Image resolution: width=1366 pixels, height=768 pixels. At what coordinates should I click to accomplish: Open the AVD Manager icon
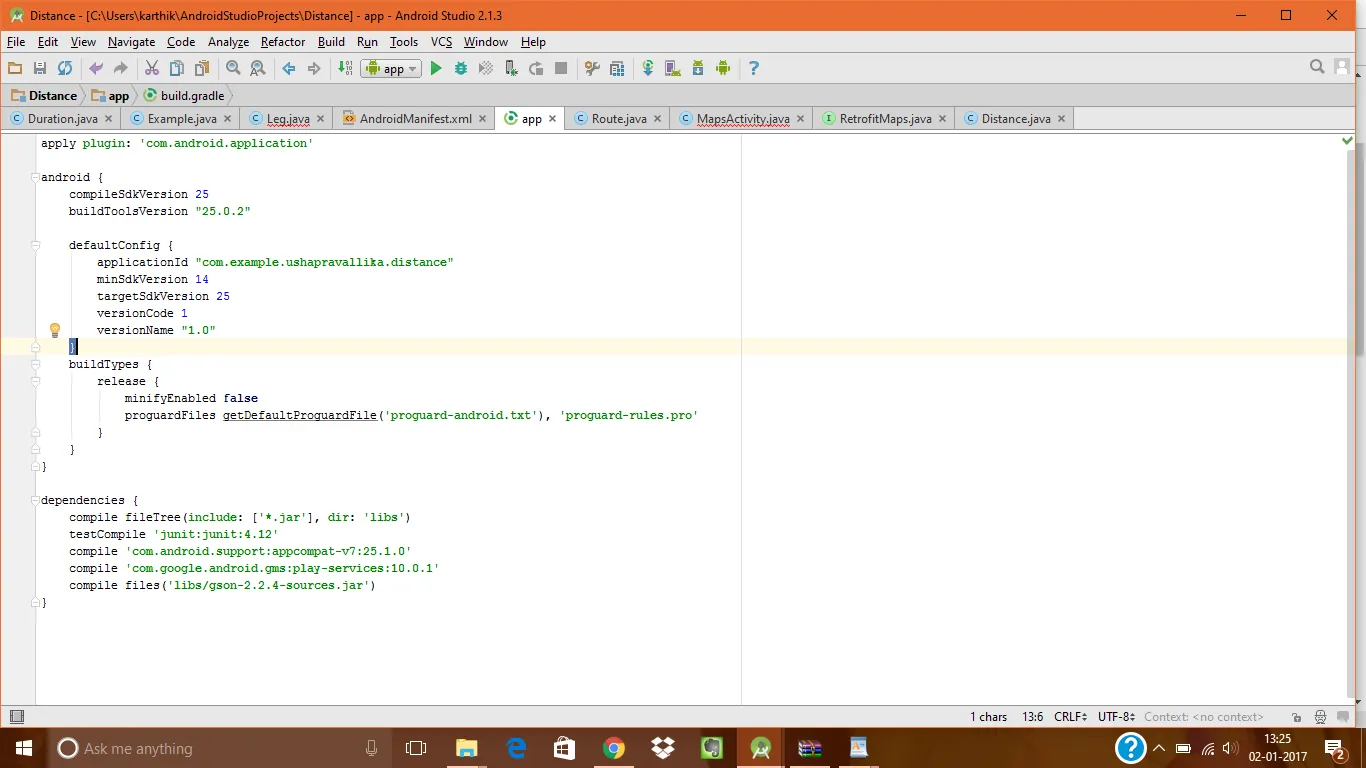[673, 68]
